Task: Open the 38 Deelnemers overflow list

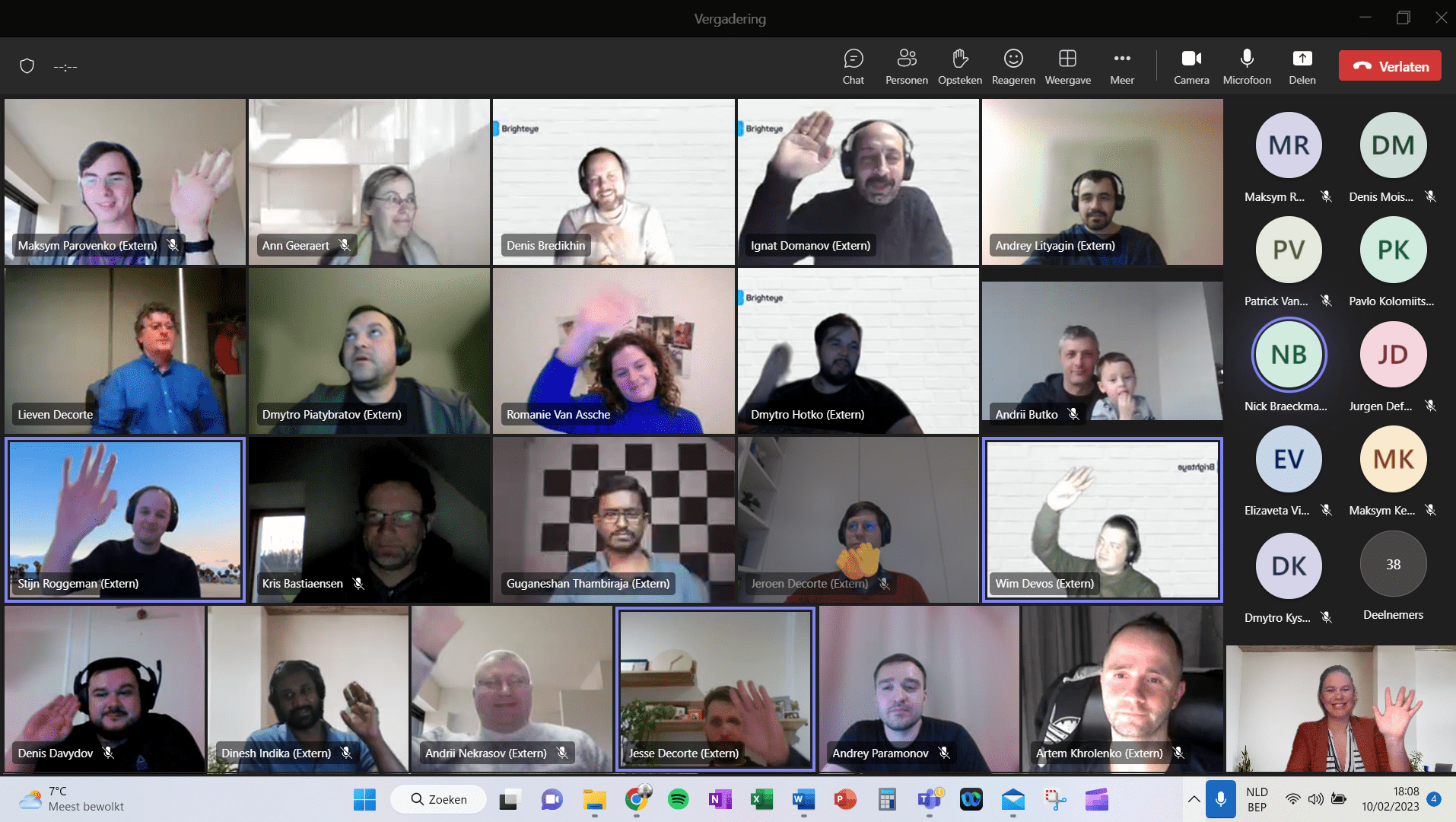Action: tap(1393, 565)
